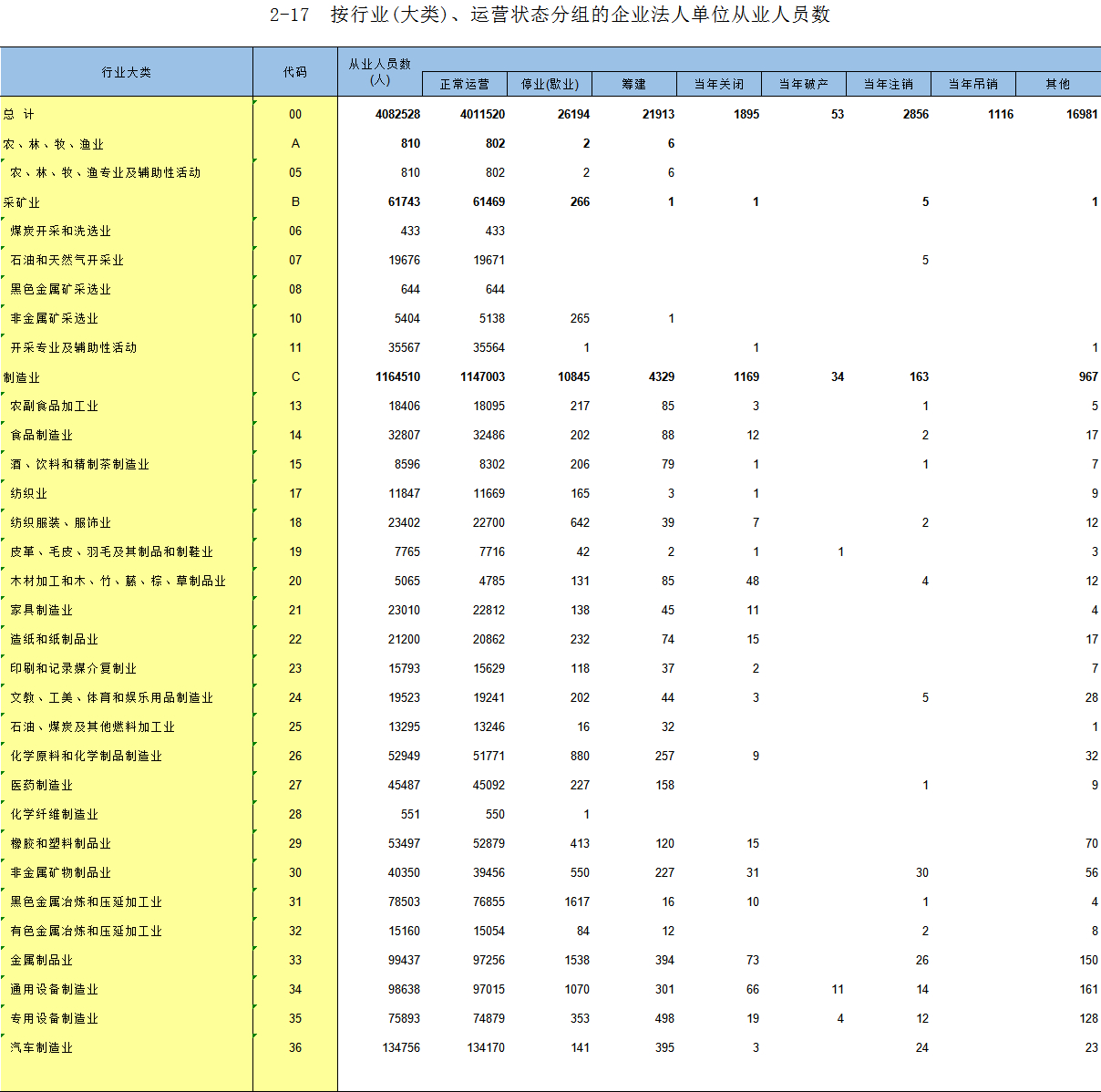Click the 通用设备制造业 row label
The image size is (1101, 1092).
pos(54,989)
